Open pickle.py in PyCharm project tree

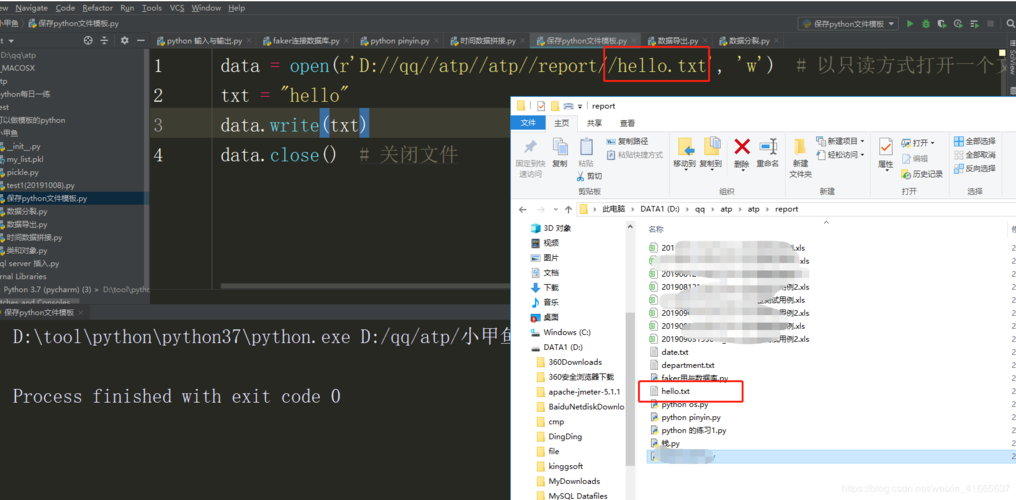point(22,172)
